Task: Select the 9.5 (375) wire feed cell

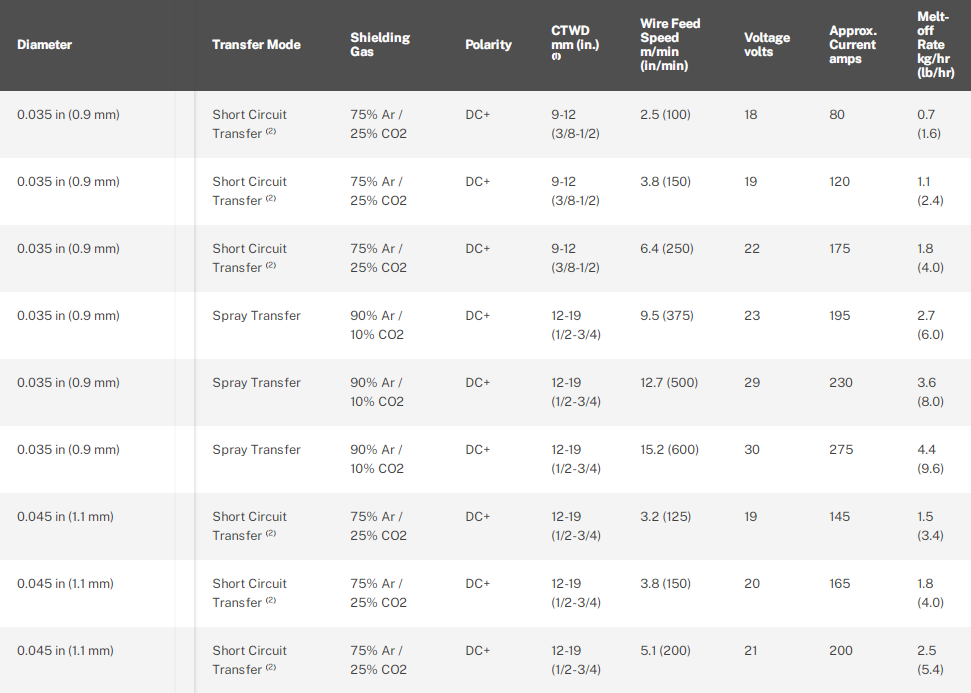Action: [666, 316]
